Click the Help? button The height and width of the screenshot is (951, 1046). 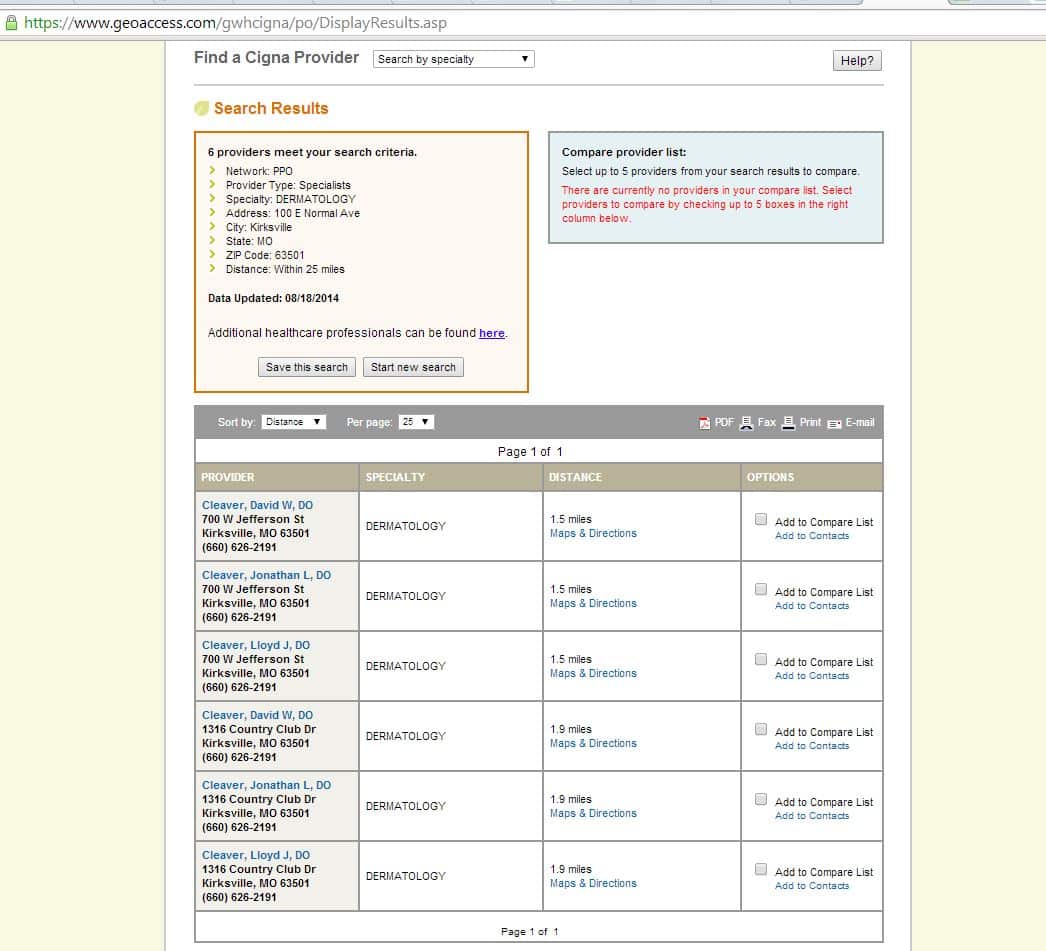857,61
